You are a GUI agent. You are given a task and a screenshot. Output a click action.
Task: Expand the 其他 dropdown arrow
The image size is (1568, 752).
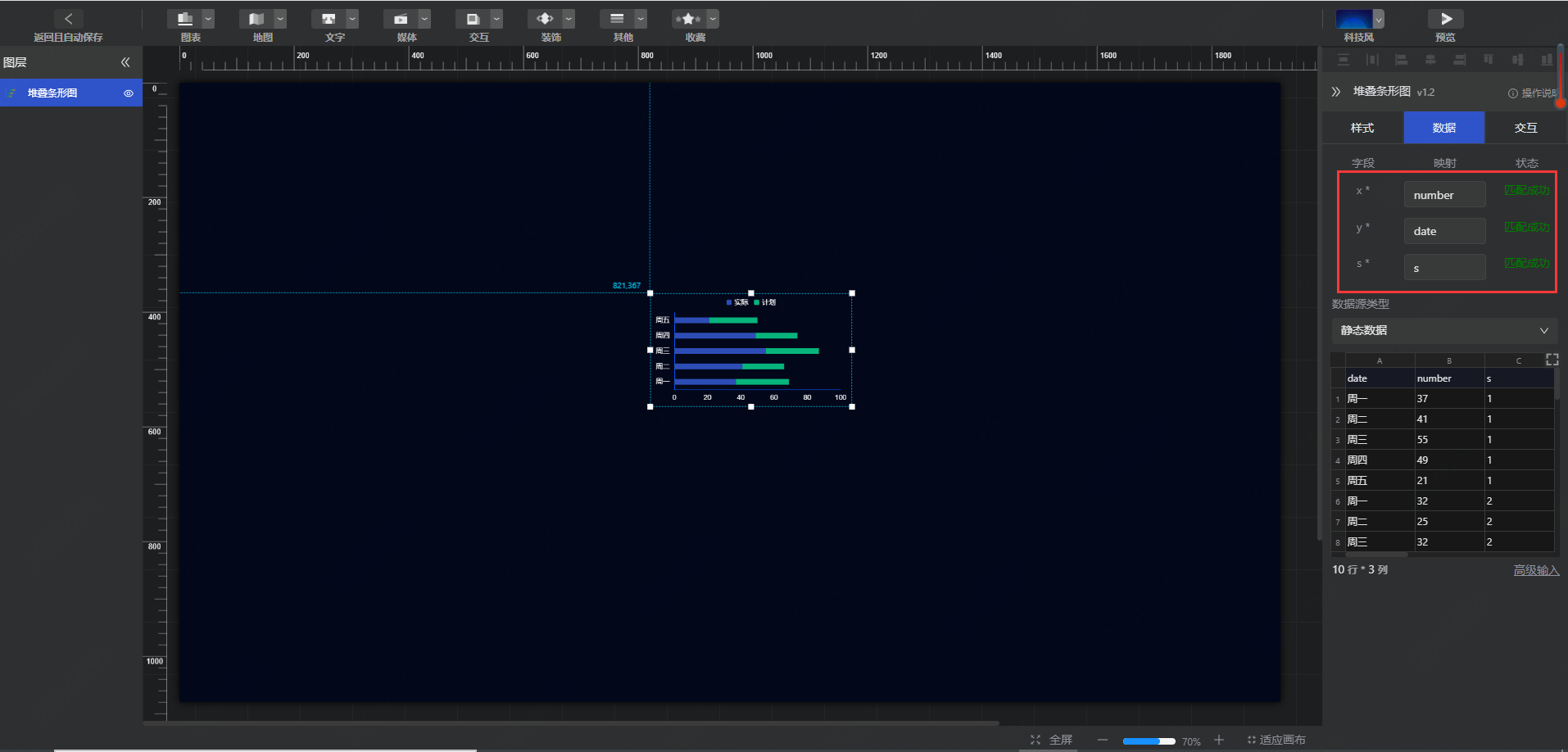[x=641, y=19]
